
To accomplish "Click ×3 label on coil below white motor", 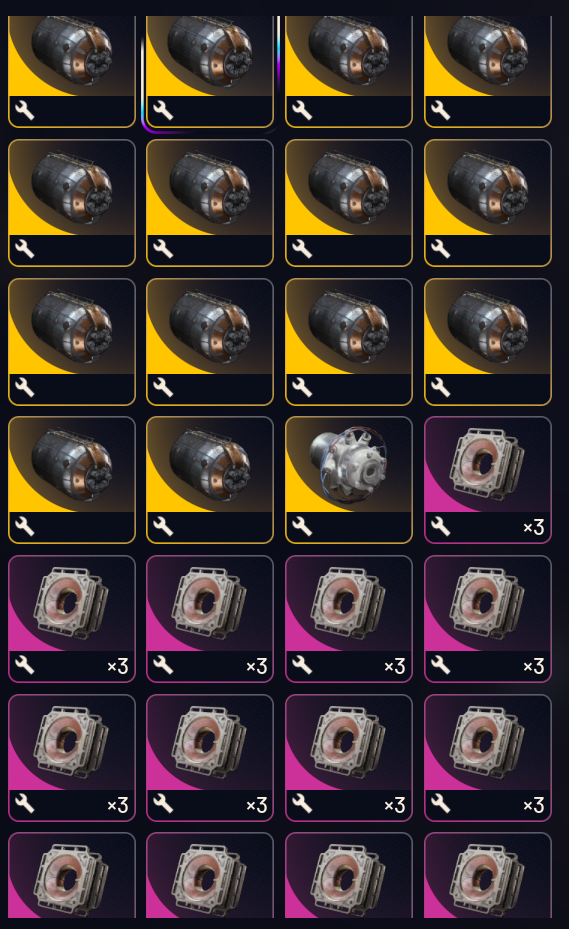I will click(x=395, y=666).
